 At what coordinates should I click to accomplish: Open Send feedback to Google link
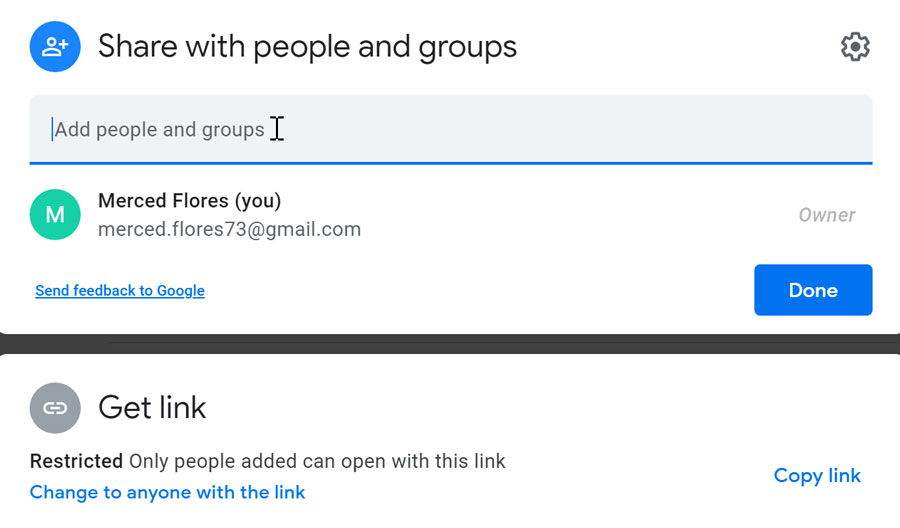tap(120, 291)
